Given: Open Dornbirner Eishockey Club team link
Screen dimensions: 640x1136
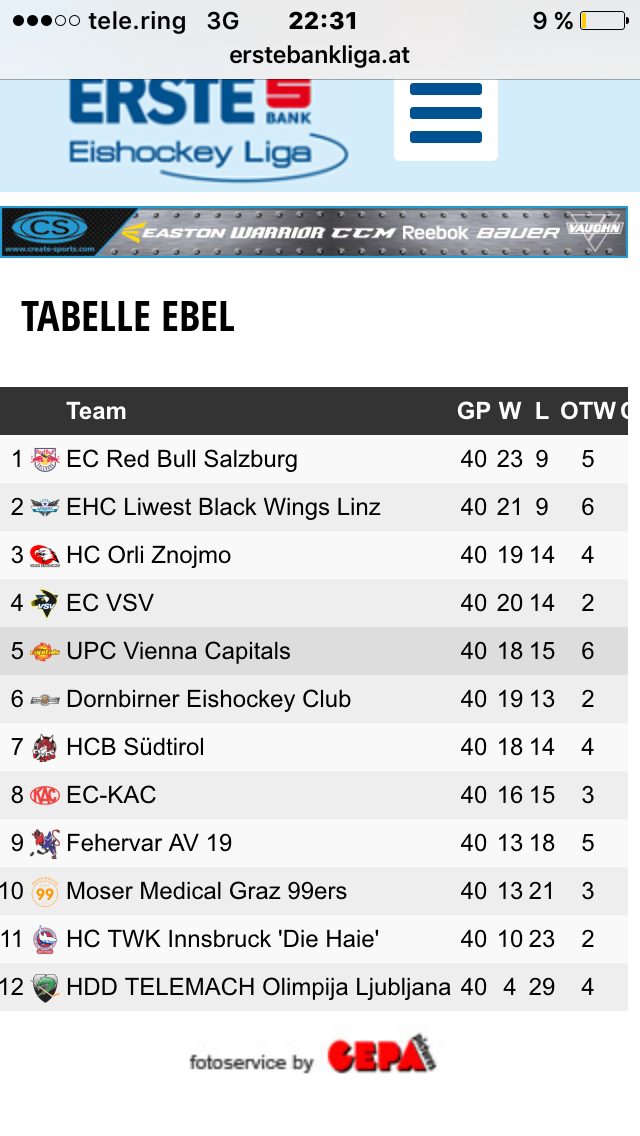Looking at the screenshot, I should coord(208,699).
